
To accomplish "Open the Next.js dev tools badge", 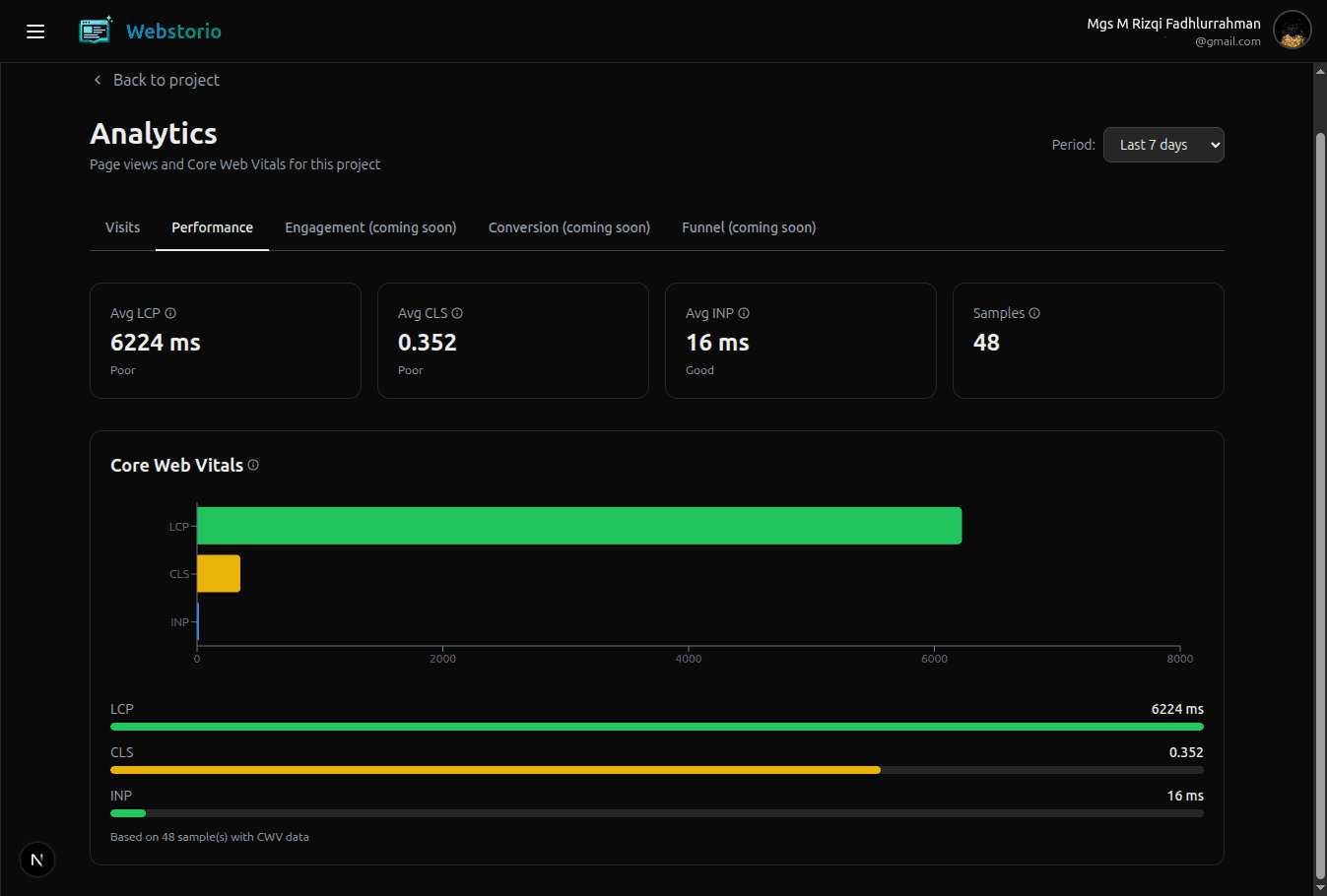I will click(x=37, y=860).
